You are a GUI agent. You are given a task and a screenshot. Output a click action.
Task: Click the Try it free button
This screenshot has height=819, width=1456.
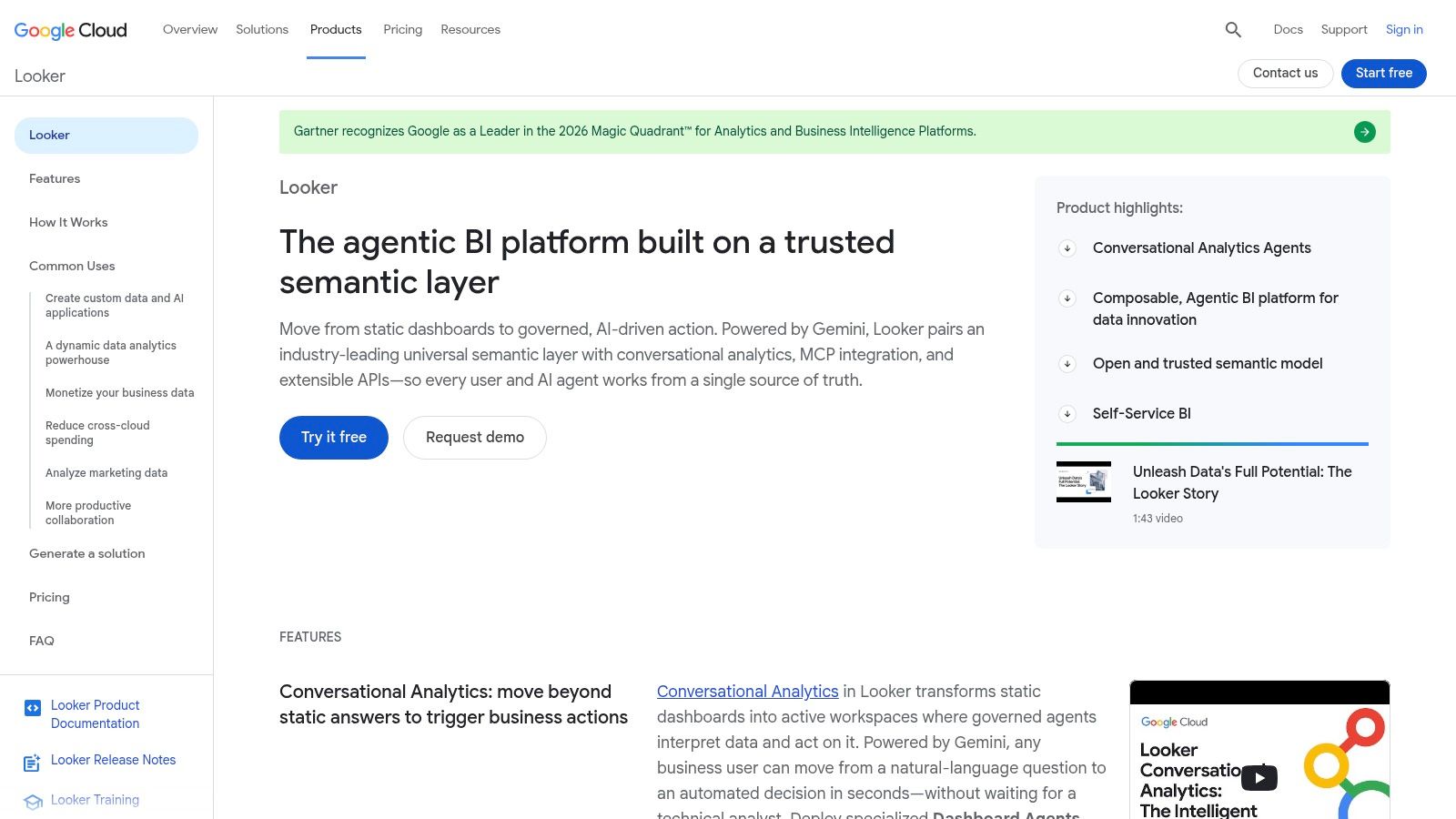(x=334, y=438)
